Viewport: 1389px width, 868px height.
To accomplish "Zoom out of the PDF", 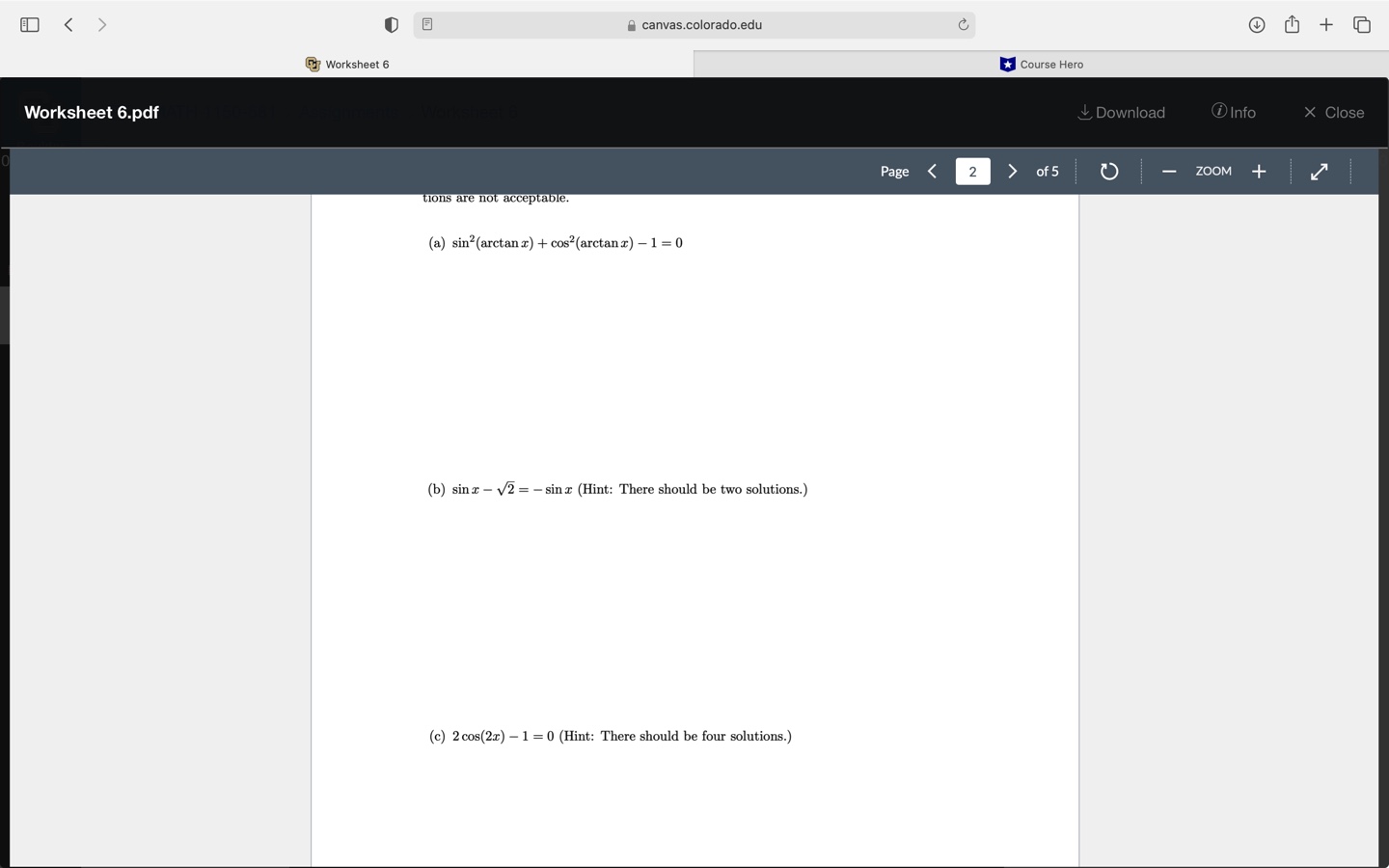I will [x=1169, y=171].
